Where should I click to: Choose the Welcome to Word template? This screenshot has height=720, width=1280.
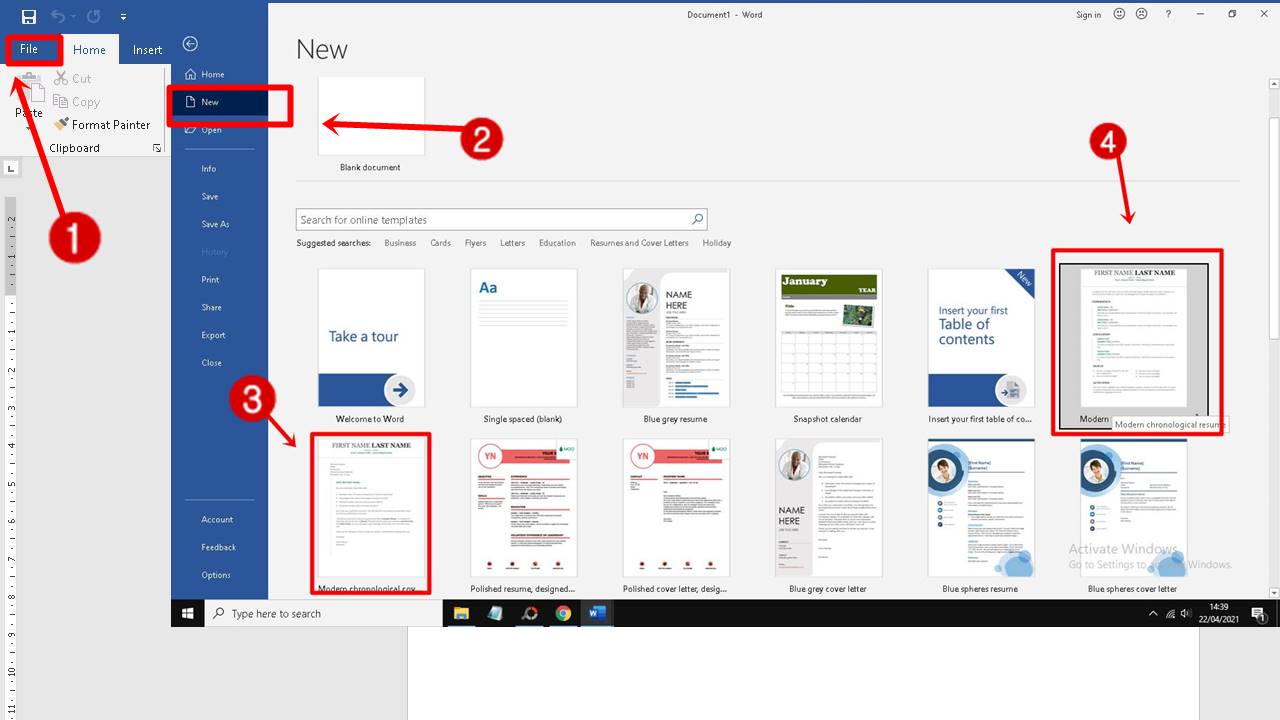click(371, 338)
